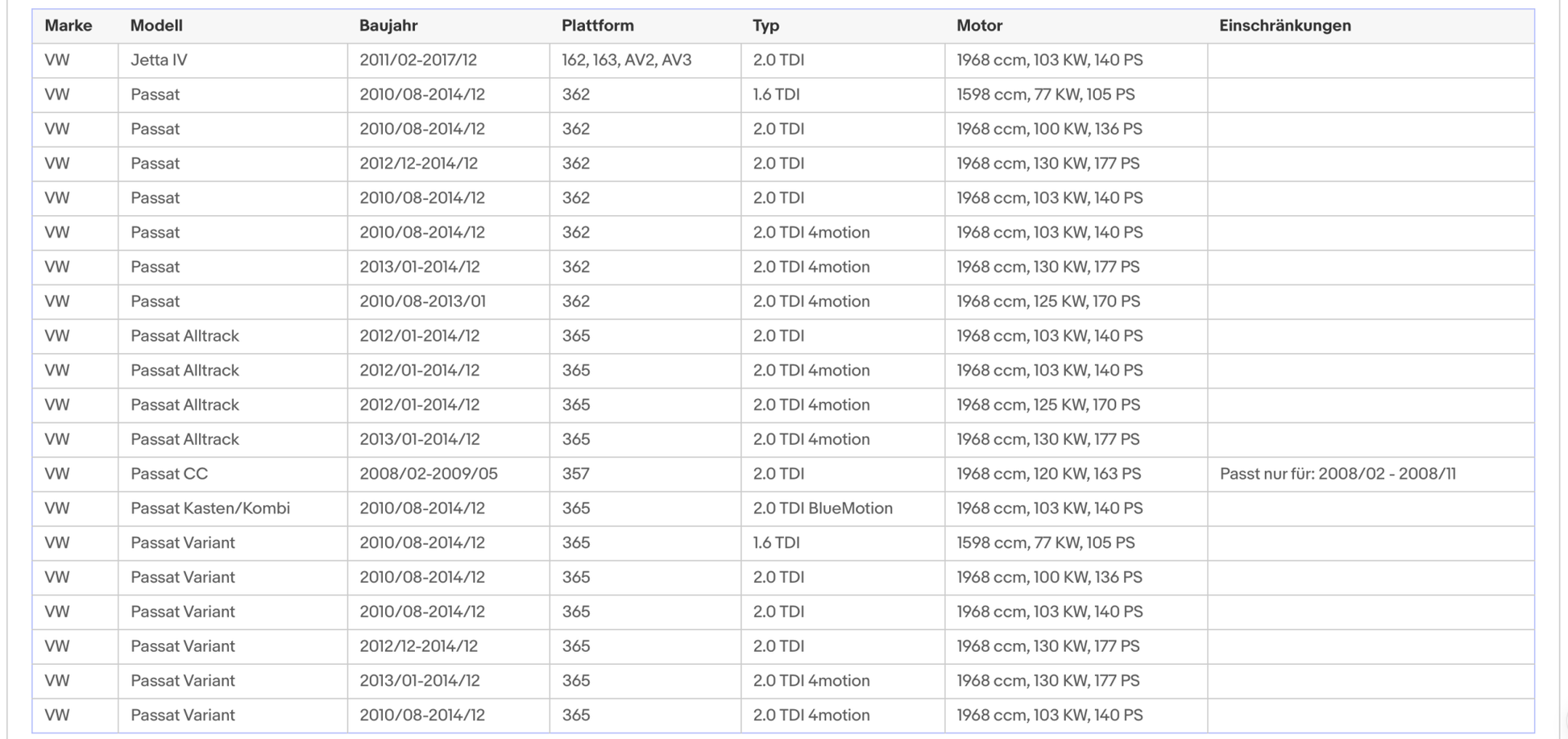The image size is (1568, 739).
Task: Click platform cell '162, 163, AV2, AV3'
Action: point(645,60)
